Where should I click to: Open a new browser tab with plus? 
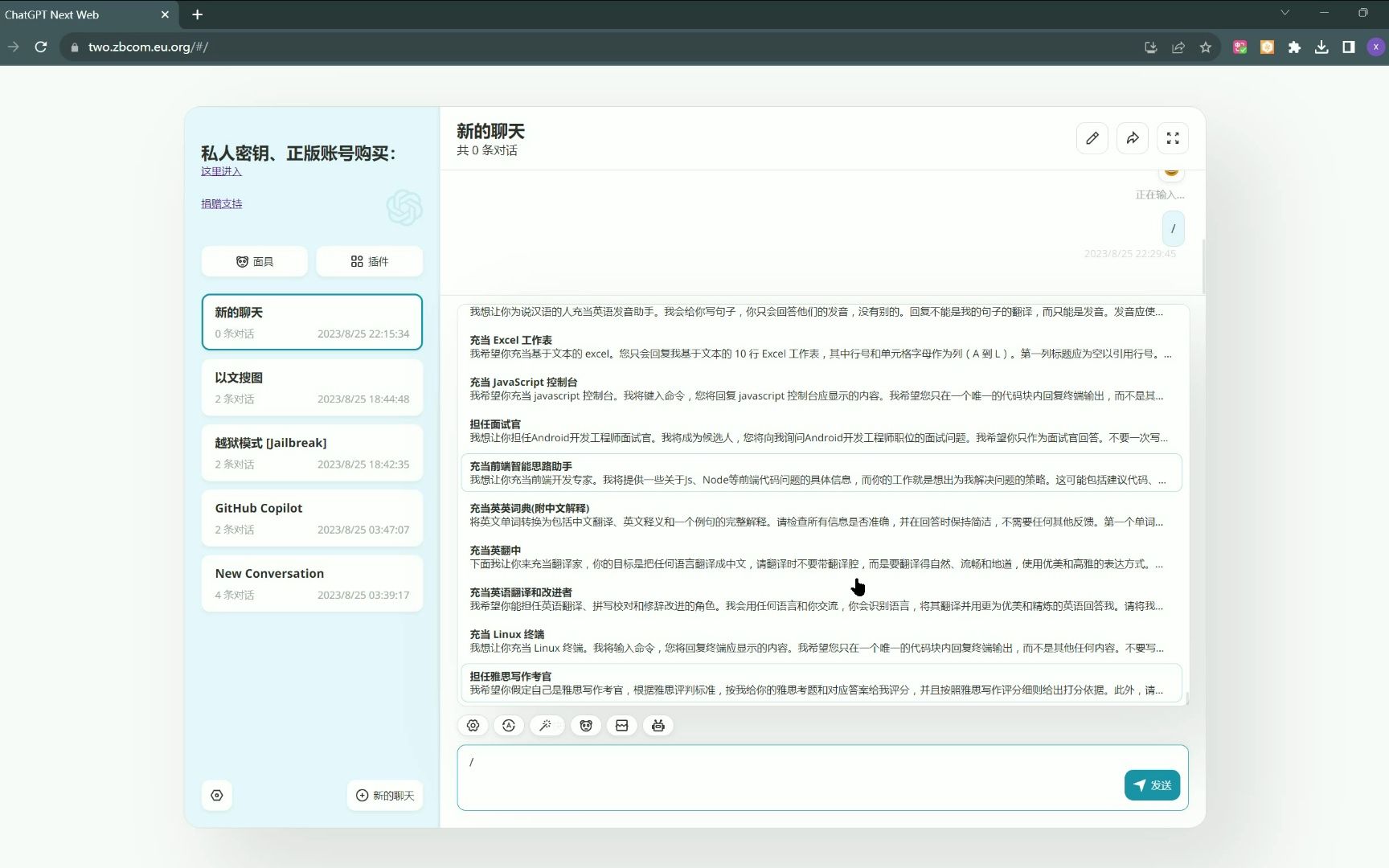pos(197,14)
